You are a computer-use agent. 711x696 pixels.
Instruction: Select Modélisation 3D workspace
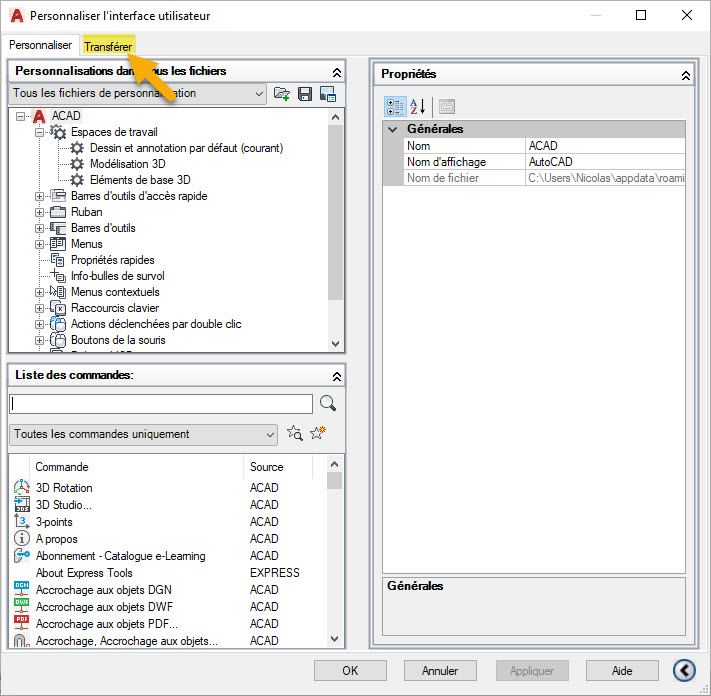click(127, 164)
